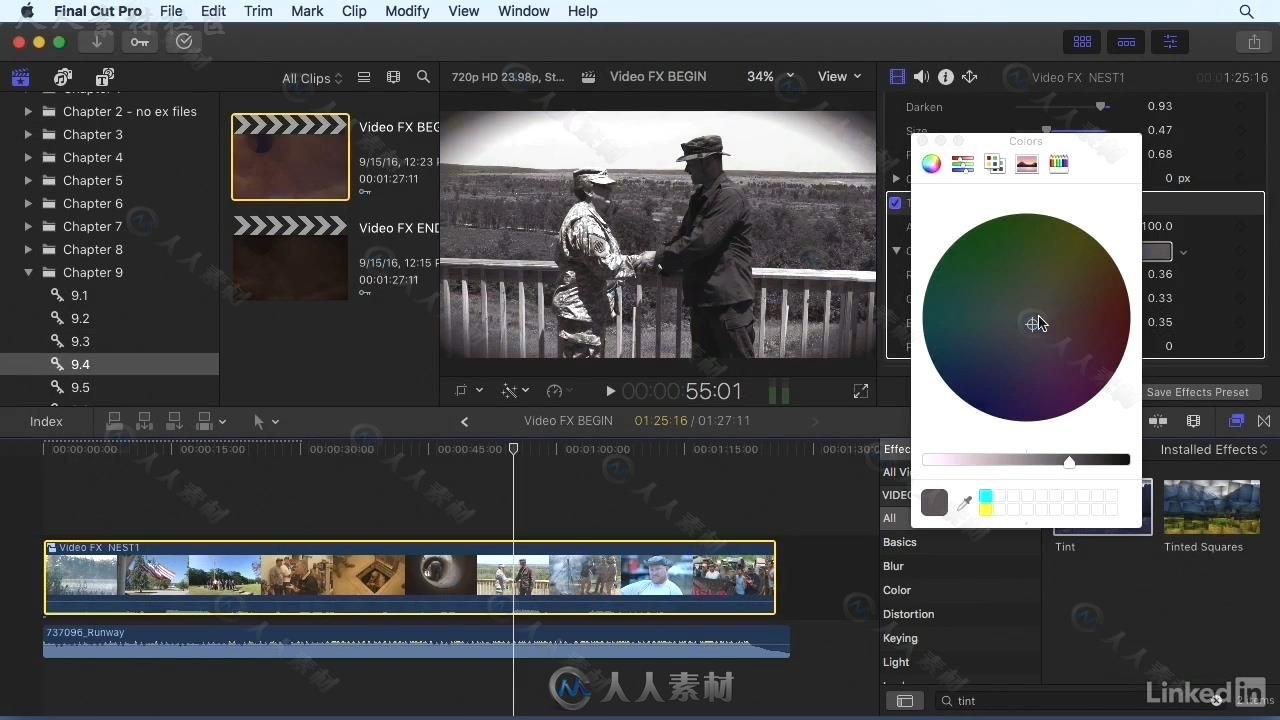Go back in timeline history arrow
1280x720 pixels.
point(464,422)
